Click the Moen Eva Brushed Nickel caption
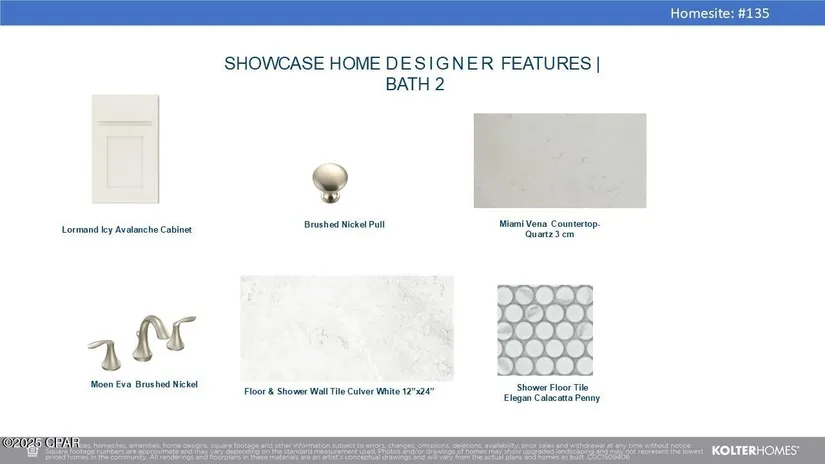 (x=144, y=384)
